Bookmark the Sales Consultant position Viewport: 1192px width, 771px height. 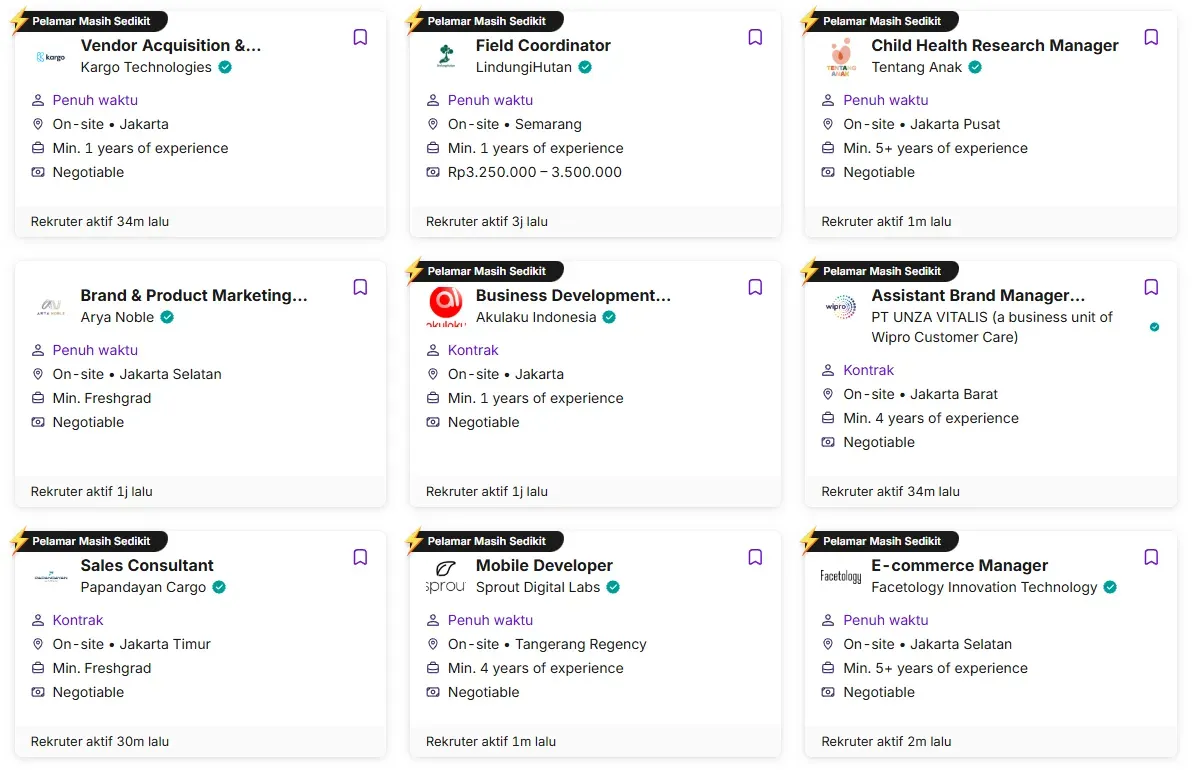pos(360,557)
